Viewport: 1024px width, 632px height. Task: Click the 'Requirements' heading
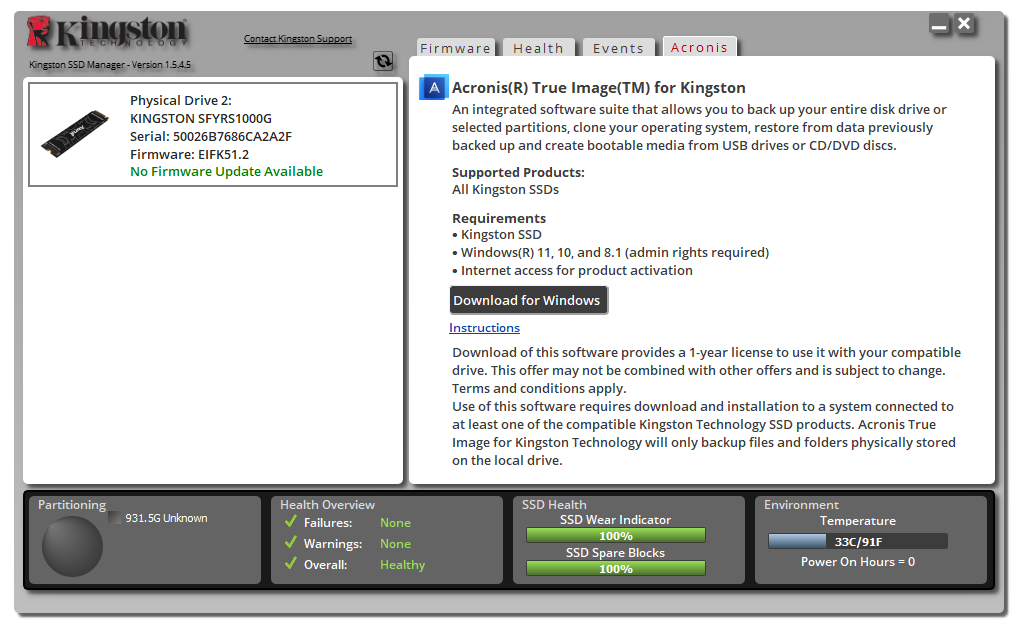tap(499, 218)
